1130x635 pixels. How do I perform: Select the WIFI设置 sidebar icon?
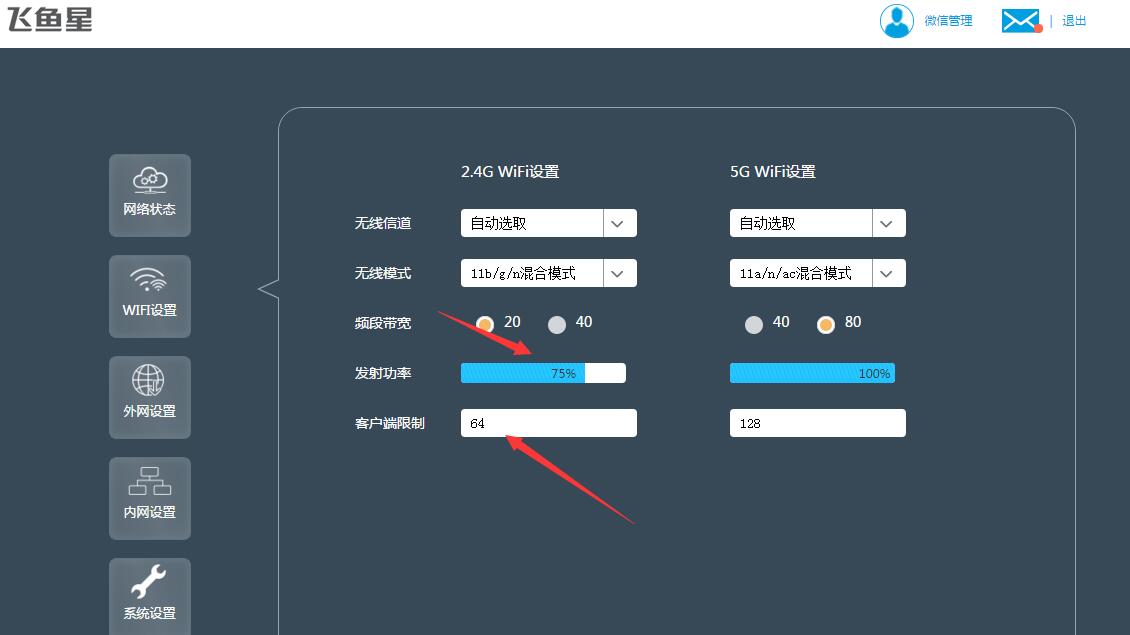point(149,296)
